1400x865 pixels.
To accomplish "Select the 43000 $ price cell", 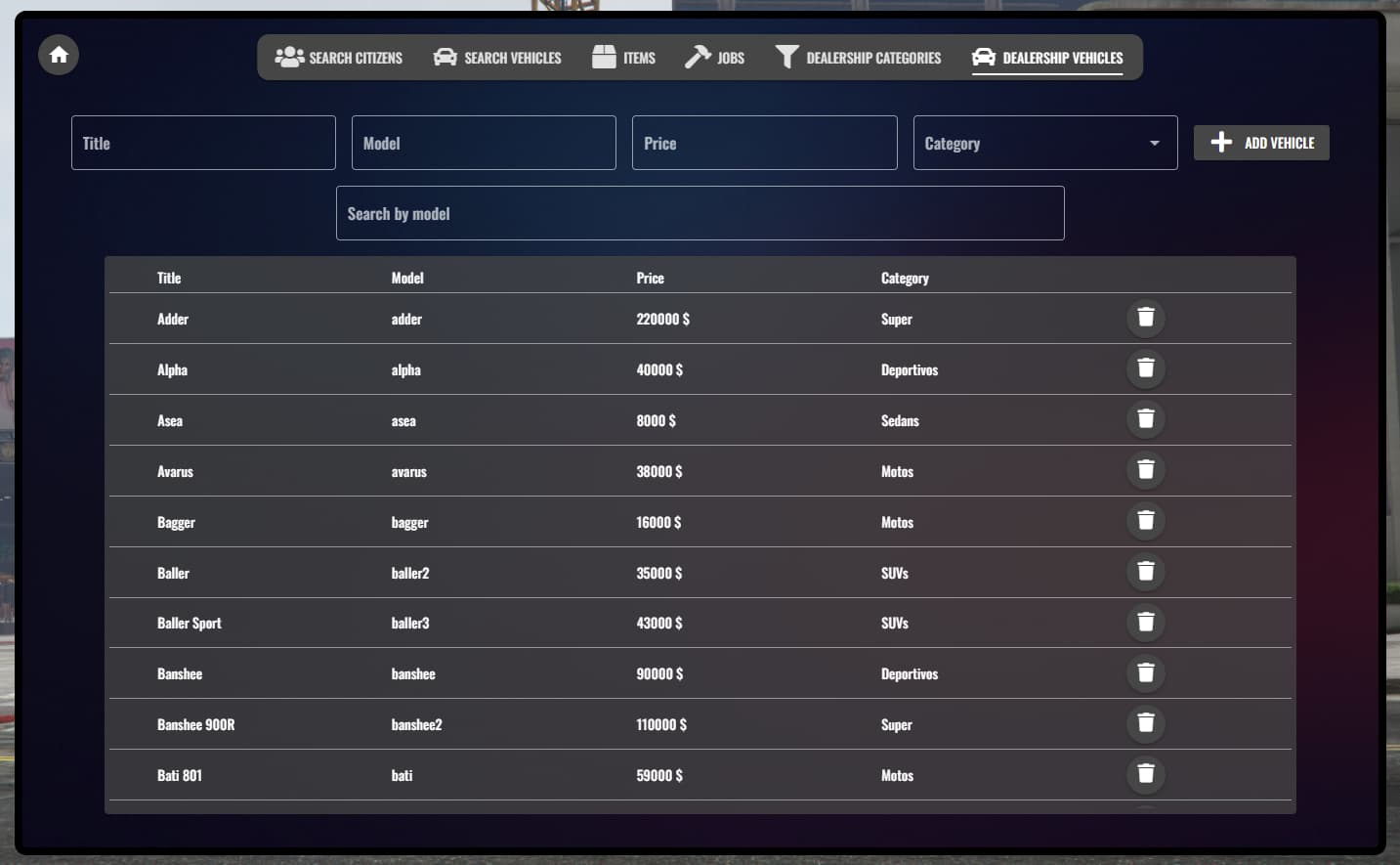I will (x=659, y=623).
